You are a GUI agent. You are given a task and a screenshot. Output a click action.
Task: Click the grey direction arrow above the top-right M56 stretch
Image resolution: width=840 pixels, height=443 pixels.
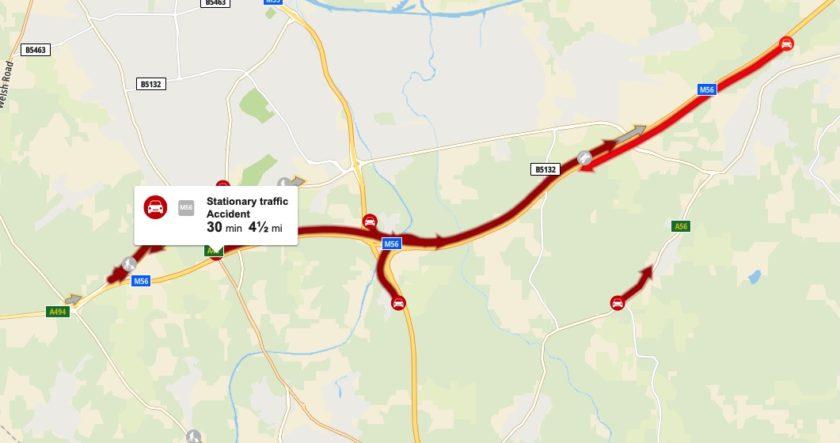click(x=631, y=133)
